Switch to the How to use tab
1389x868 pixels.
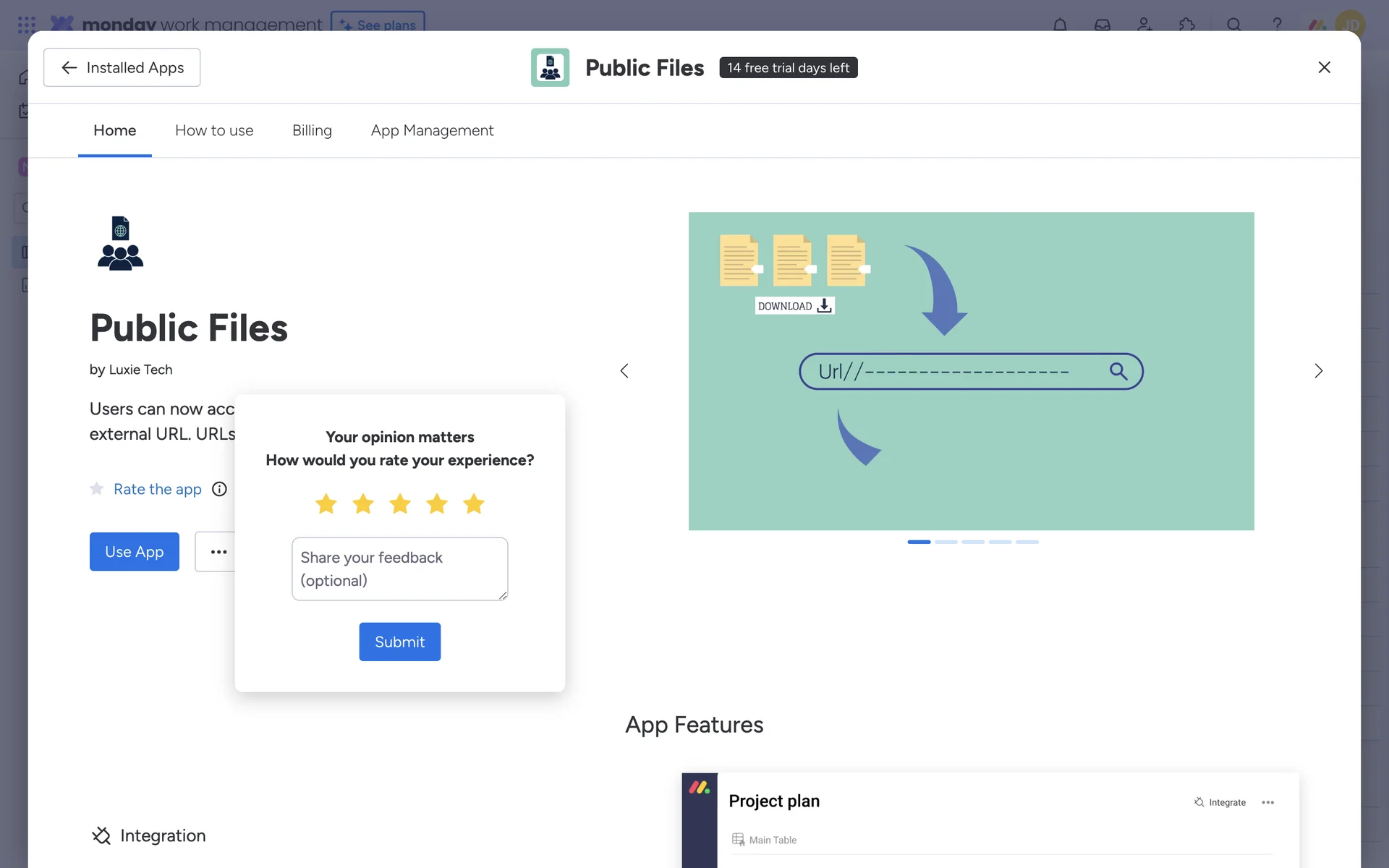pyautogui.click(x=214, y=130)
